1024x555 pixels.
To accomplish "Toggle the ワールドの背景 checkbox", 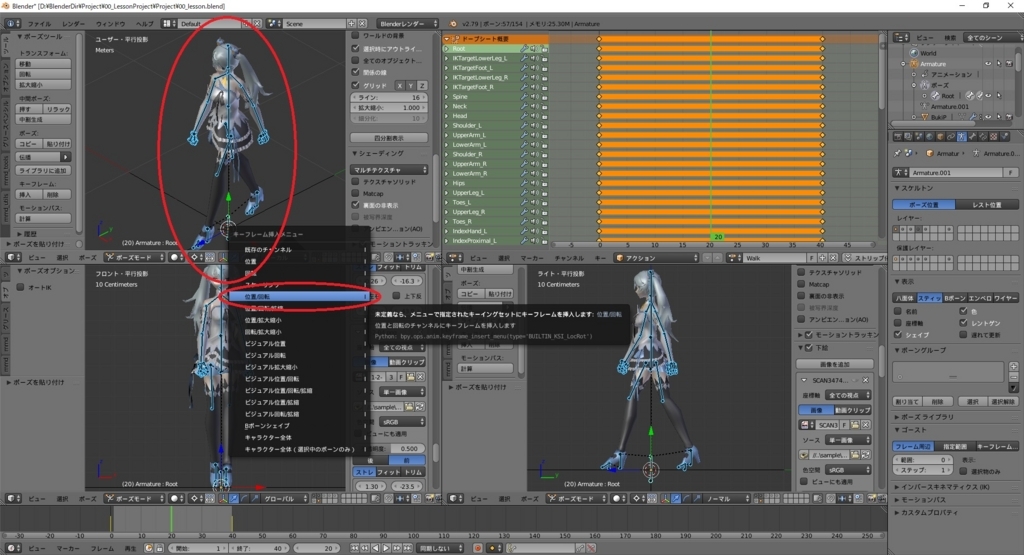I will point(356,36).
